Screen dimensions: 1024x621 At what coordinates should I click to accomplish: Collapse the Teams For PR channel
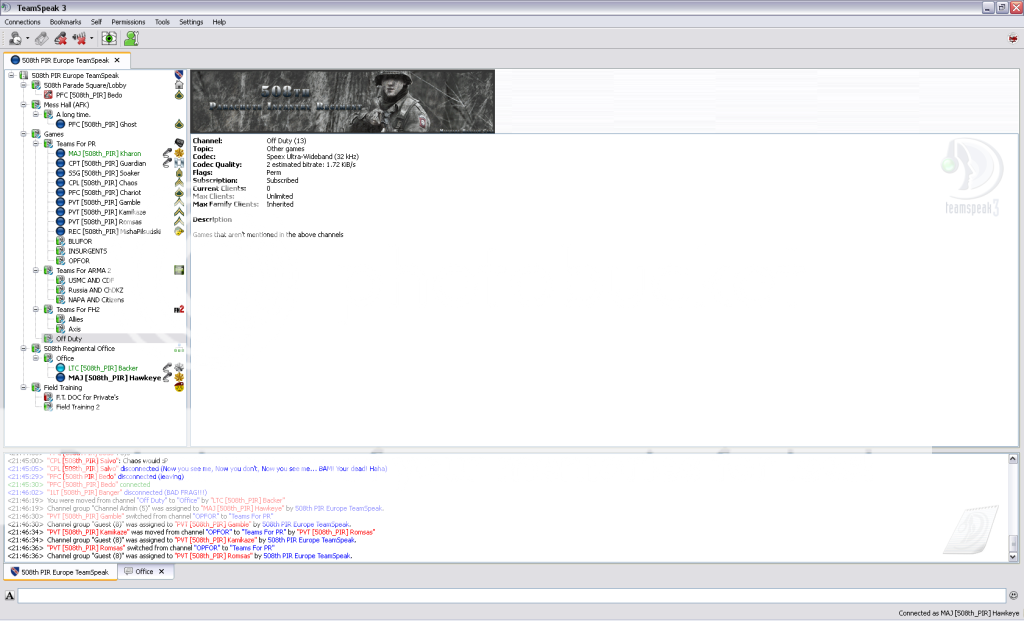(35, 144)
